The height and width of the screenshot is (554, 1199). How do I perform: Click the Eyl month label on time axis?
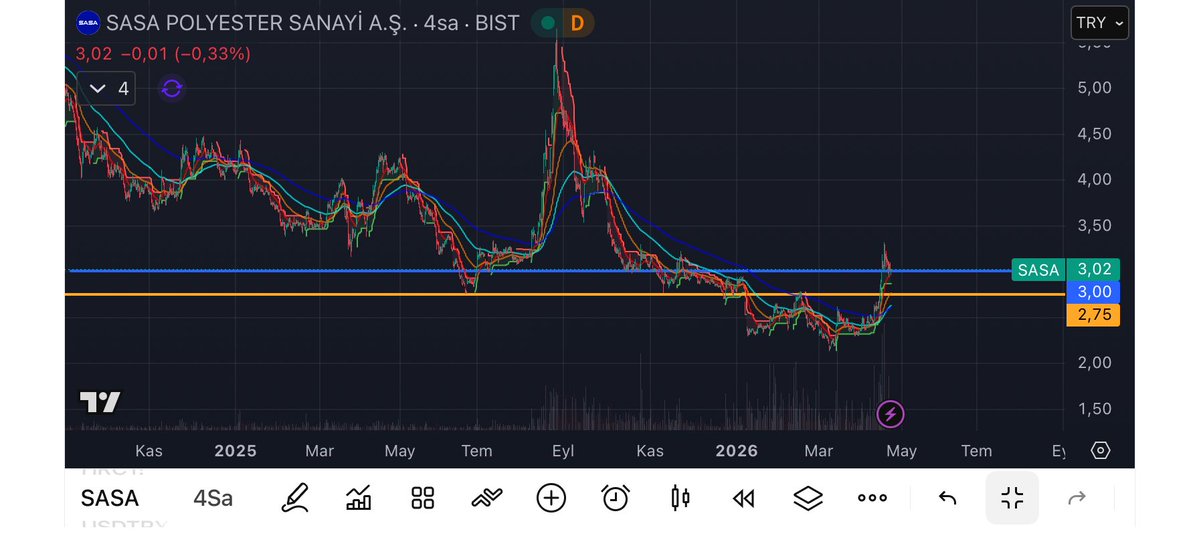(563, 451)
